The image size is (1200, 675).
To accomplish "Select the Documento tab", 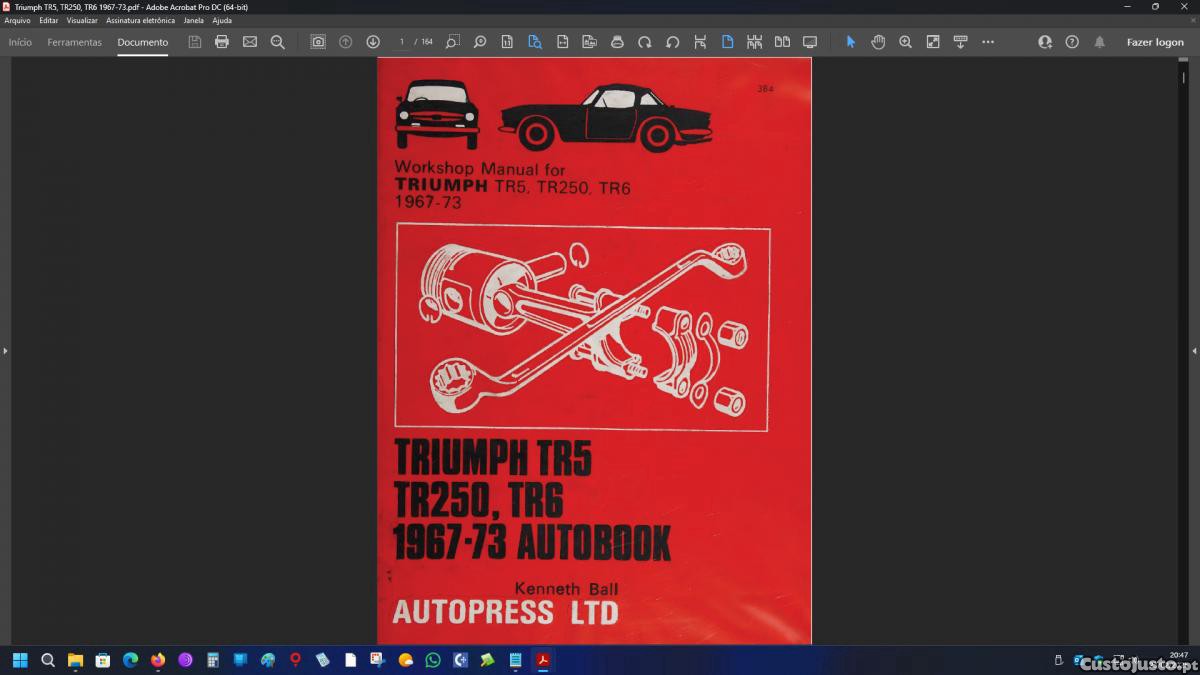I will click(x=143, y=42).
